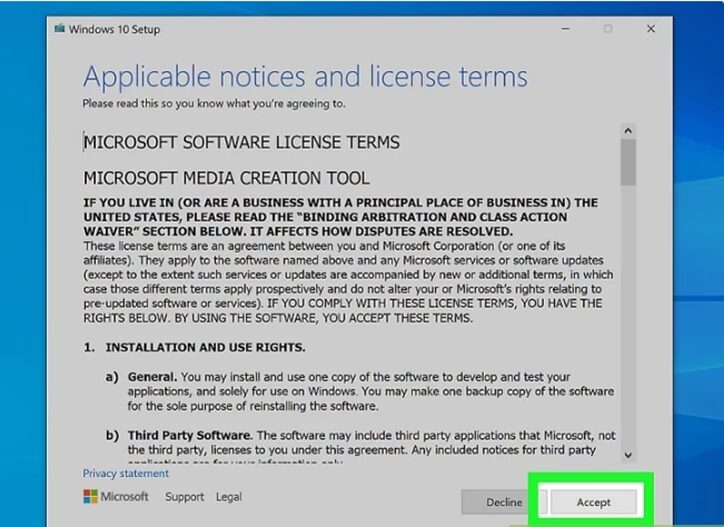Minimize the Windows 10 Setup window

pos(565,29)
